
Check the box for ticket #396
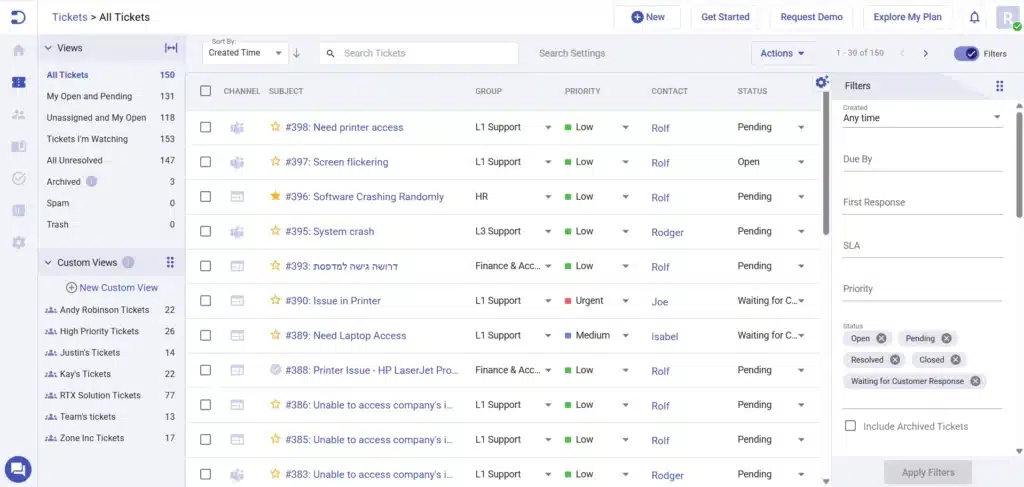tap(206, 196)
